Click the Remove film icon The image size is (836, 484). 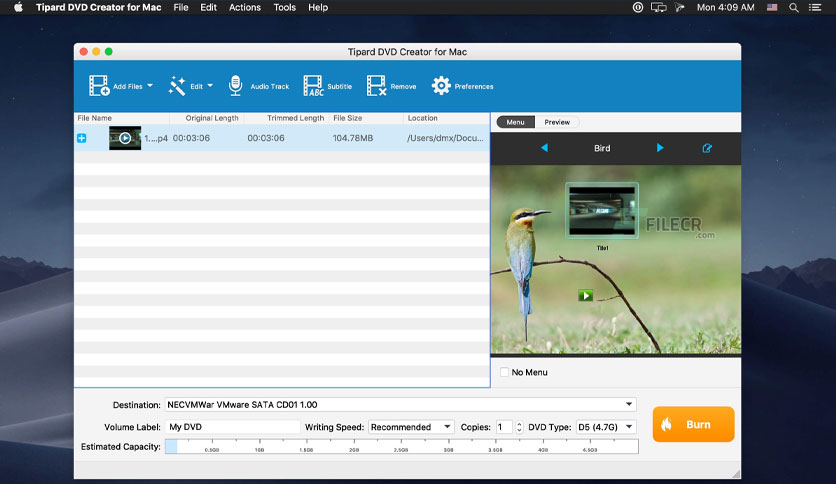(x=376, y=85)
